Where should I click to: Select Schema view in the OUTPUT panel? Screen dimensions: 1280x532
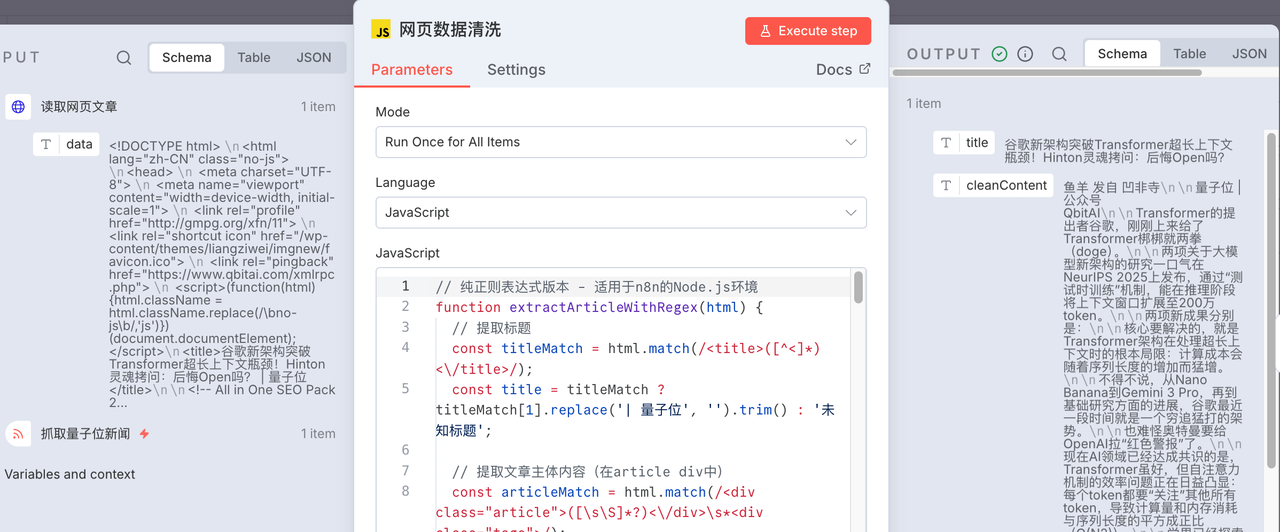pyautogui.click(x=1123, y=54)
